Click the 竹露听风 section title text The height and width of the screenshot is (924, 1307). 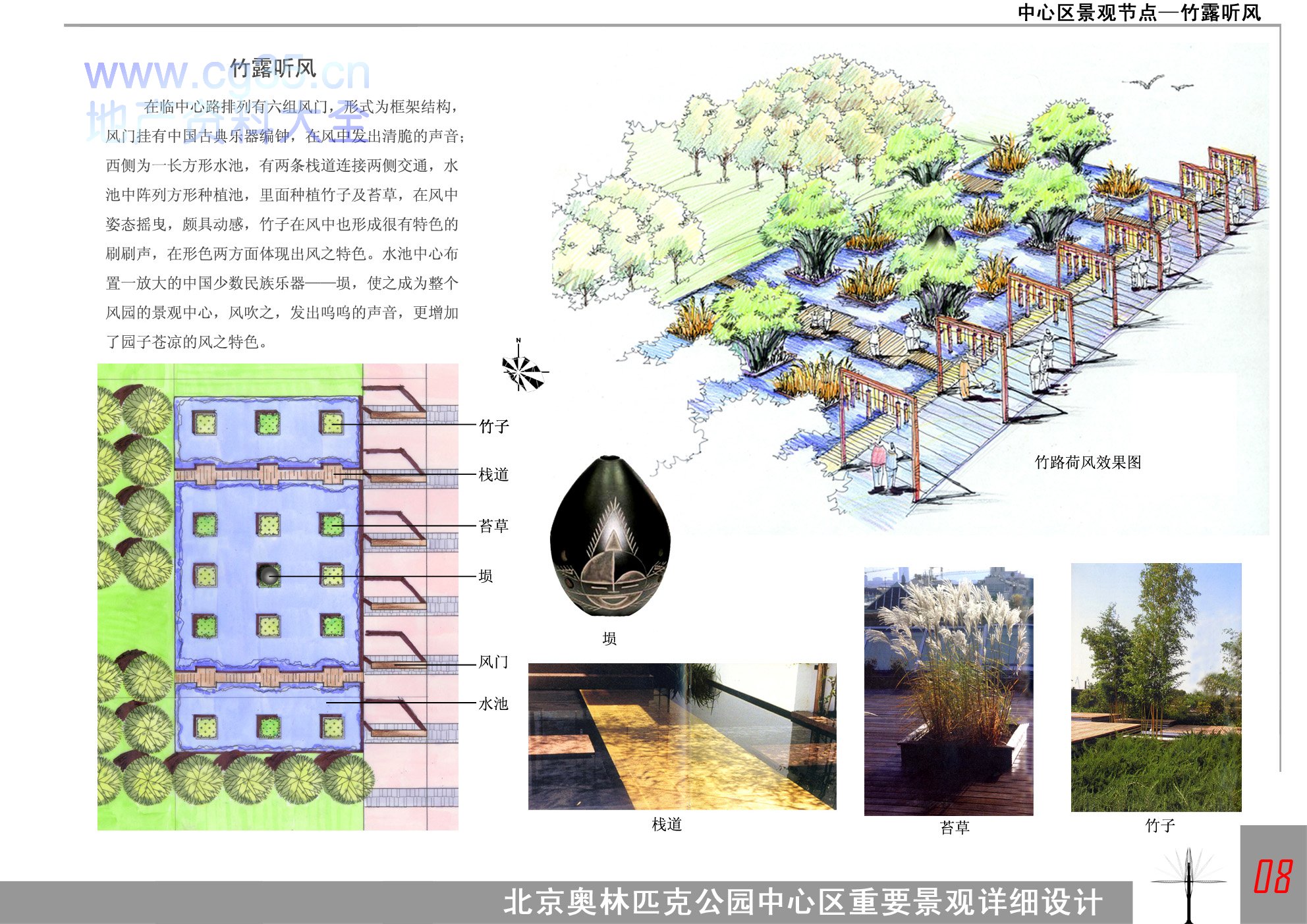[x=273, y=68]
